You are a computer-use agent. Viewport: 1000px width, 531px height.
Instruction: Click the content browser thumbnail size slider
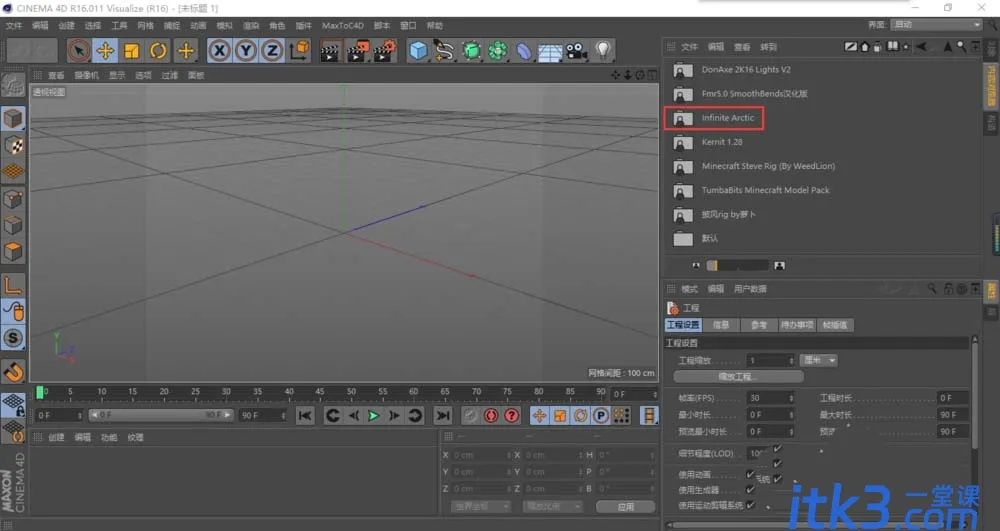coord(737,265)
